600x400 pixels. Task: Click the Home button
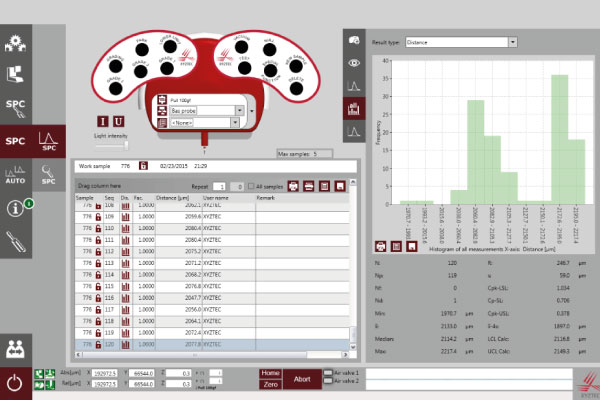pyautogui.click(x=269, y=372)
